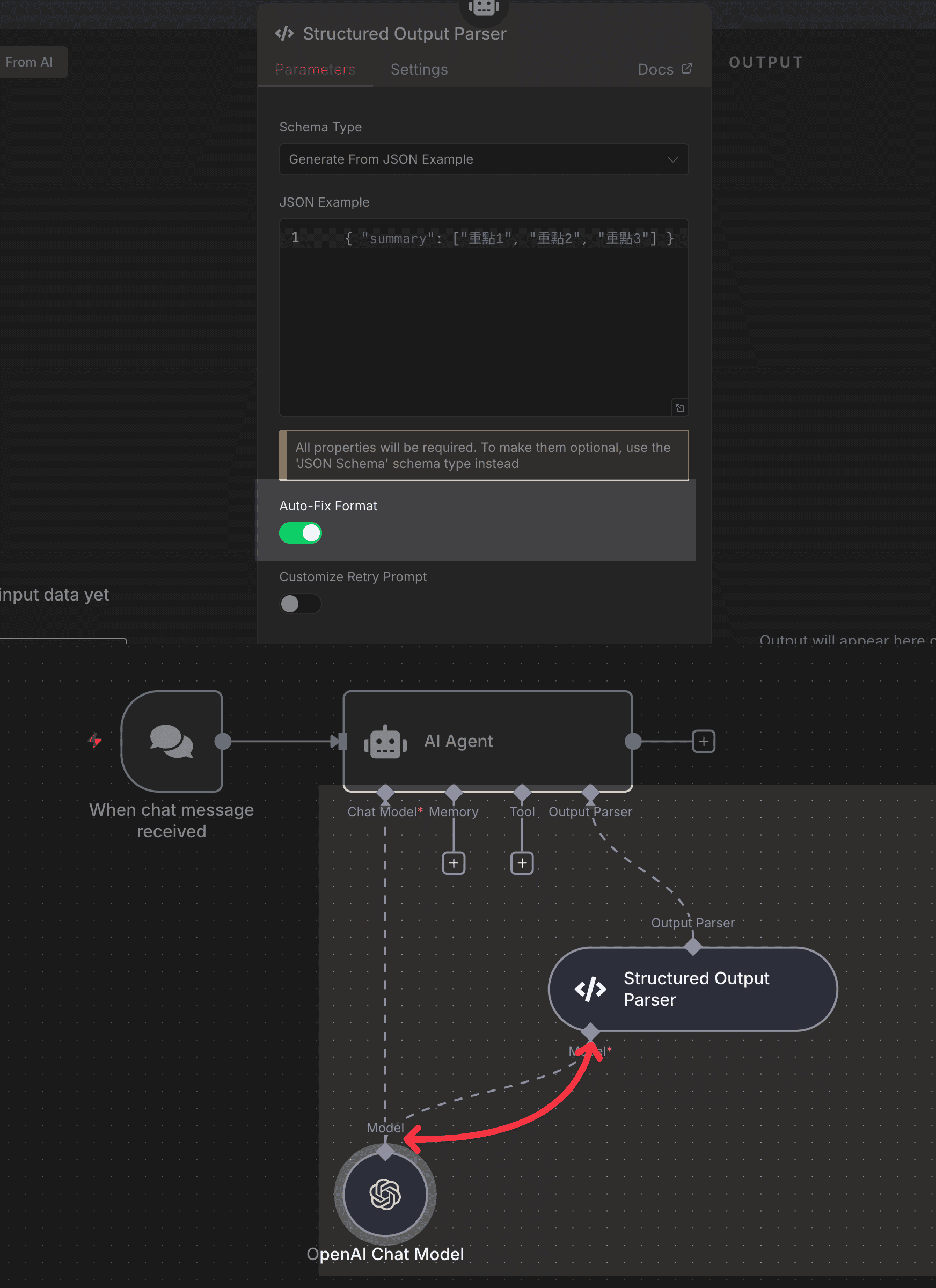Select the Parameters tab

coord(315,69)
